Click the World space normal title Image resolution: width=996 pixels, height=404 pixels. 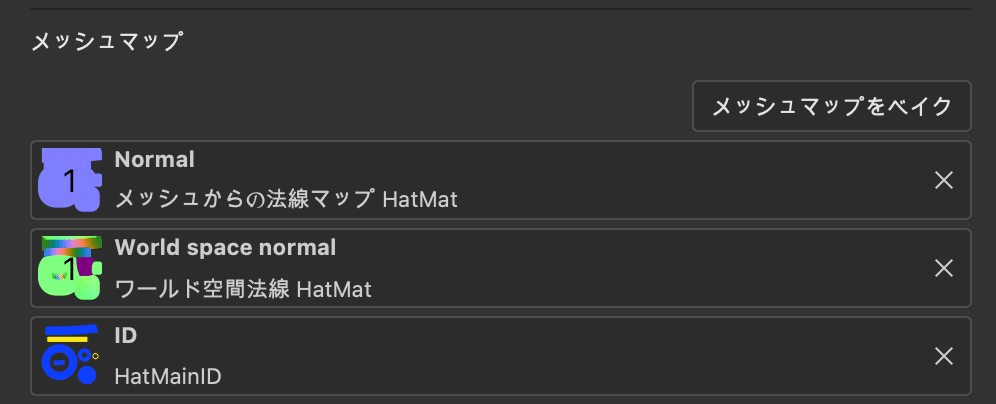tap(225, 247)
